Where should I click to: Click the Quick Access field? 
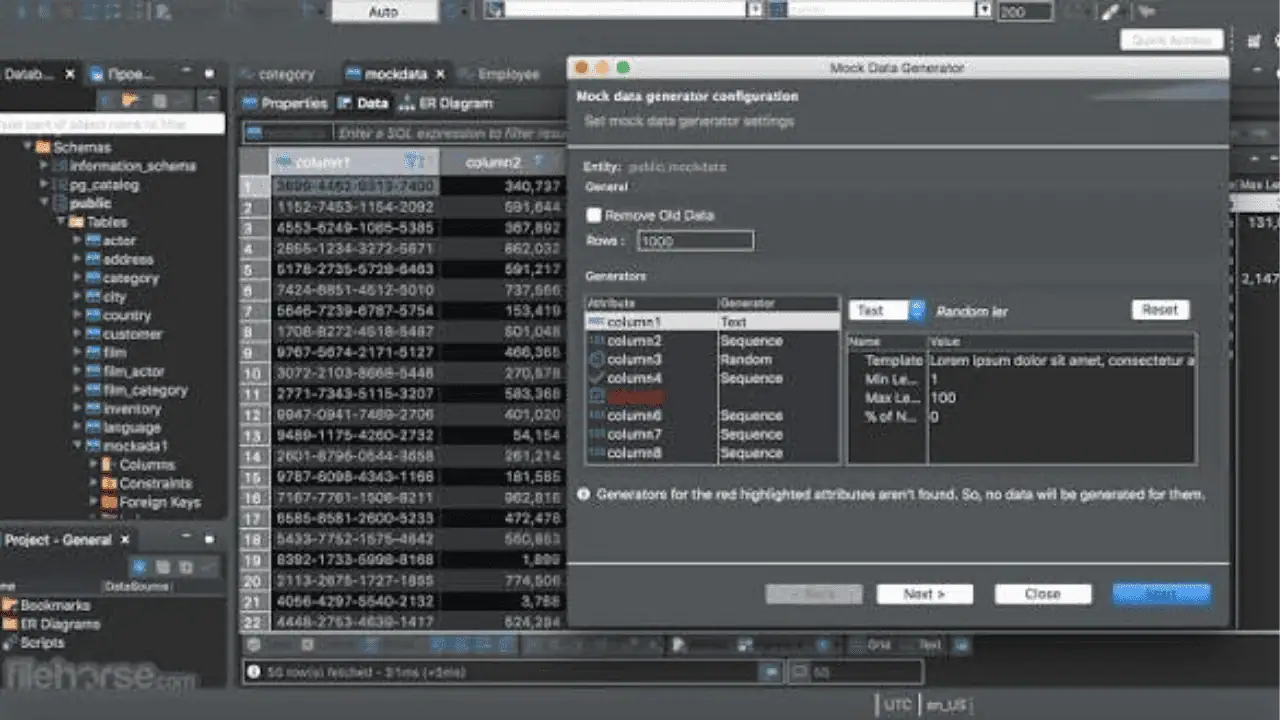pos(1172,40)
